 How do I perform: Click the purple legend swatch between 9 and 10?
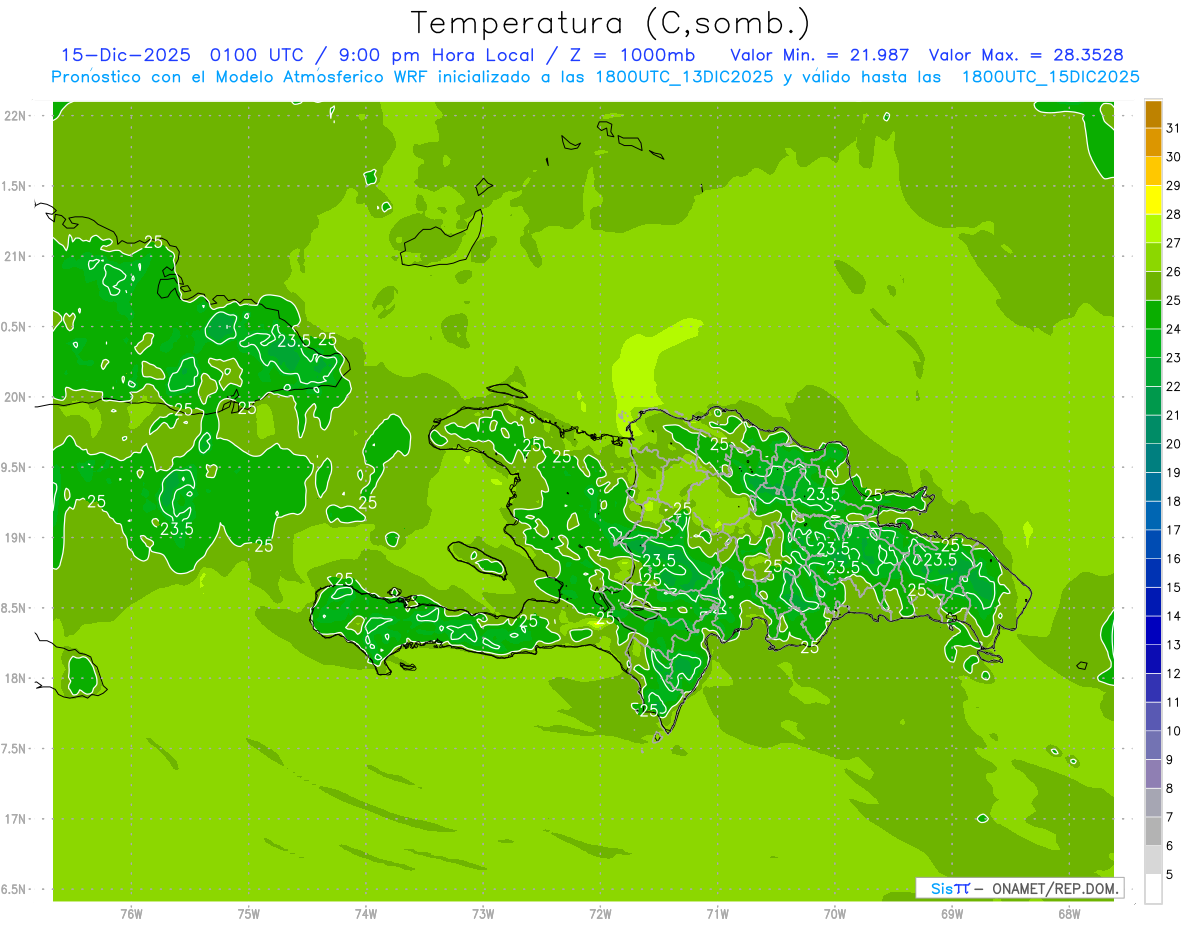click(x=1153, y=746)
